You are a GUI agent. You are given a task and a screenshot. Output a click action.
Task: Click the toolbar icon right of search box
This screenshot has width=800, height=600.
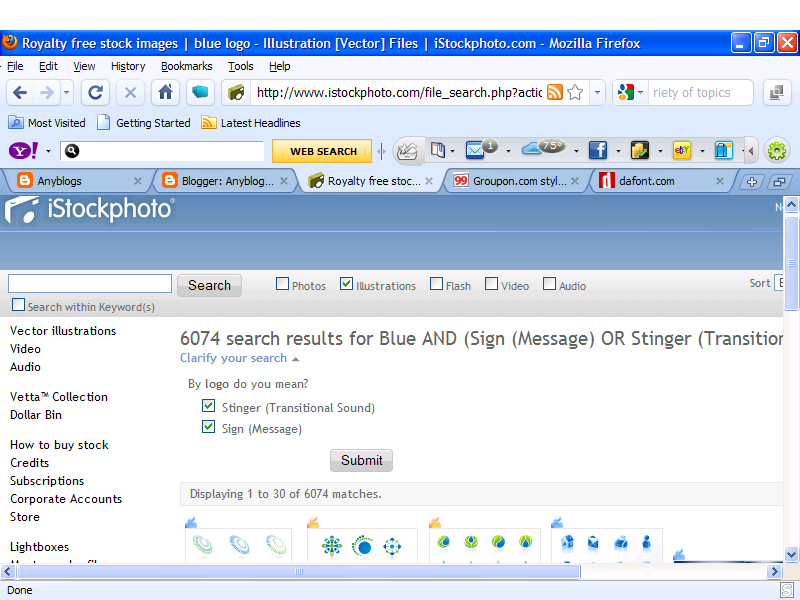pos(776,92)
